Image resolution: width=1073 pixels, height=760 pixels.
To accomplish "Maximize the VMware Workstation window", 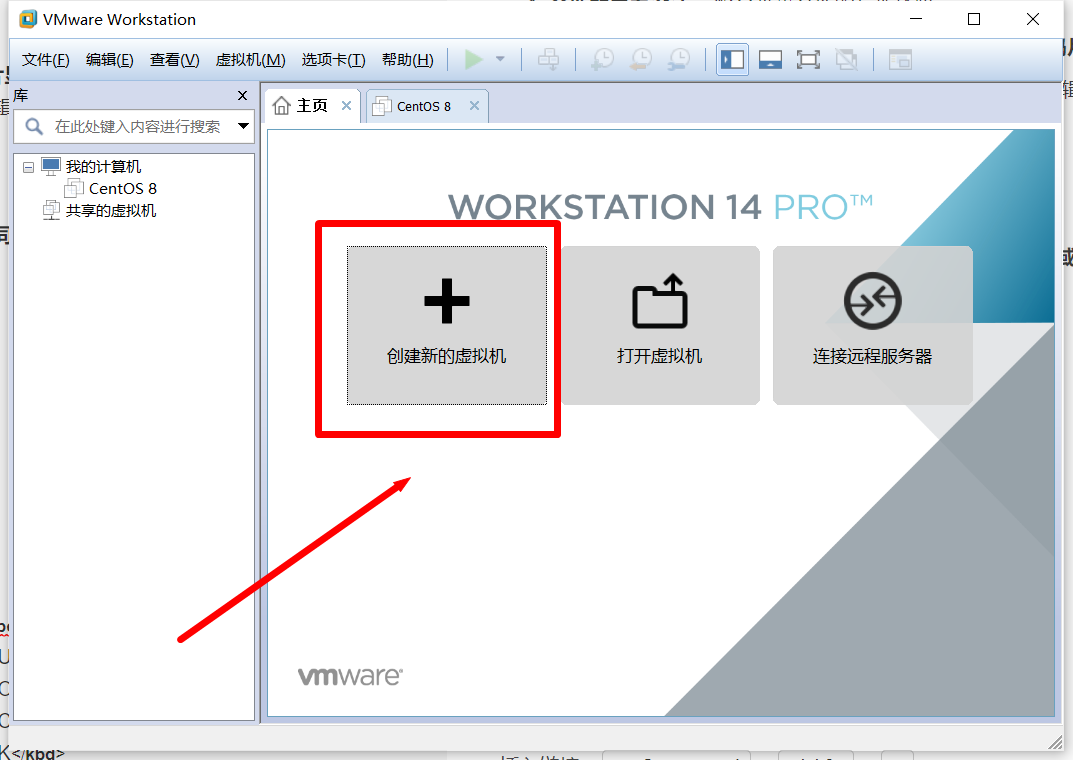I will coord(974,19).
